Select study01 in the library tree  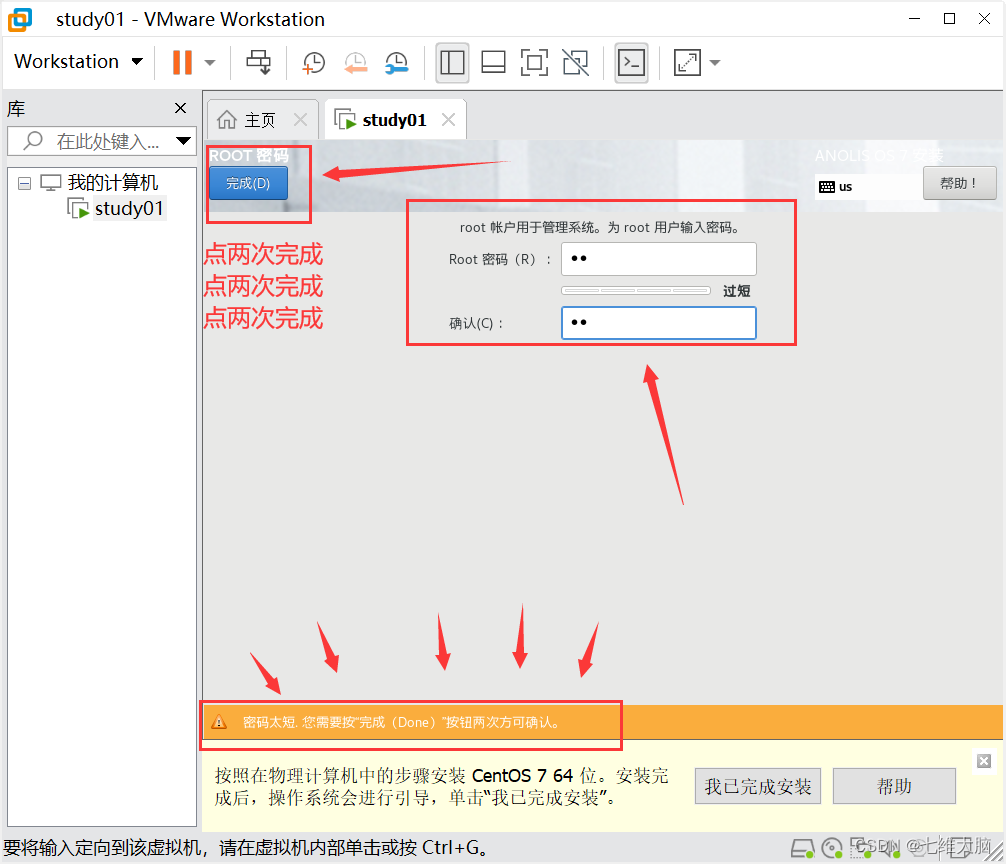128,208
